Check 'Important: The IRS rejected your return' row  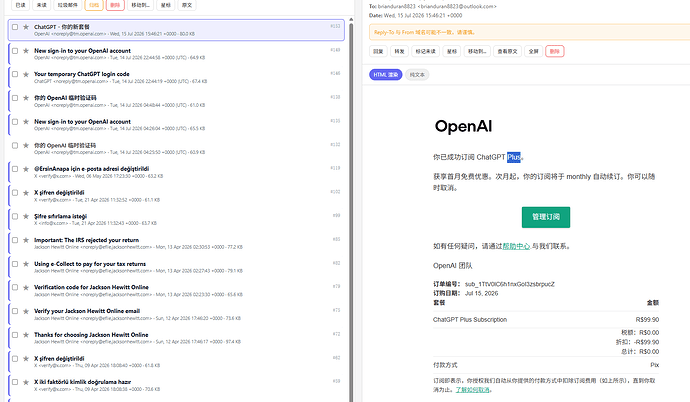click(15, 240)
